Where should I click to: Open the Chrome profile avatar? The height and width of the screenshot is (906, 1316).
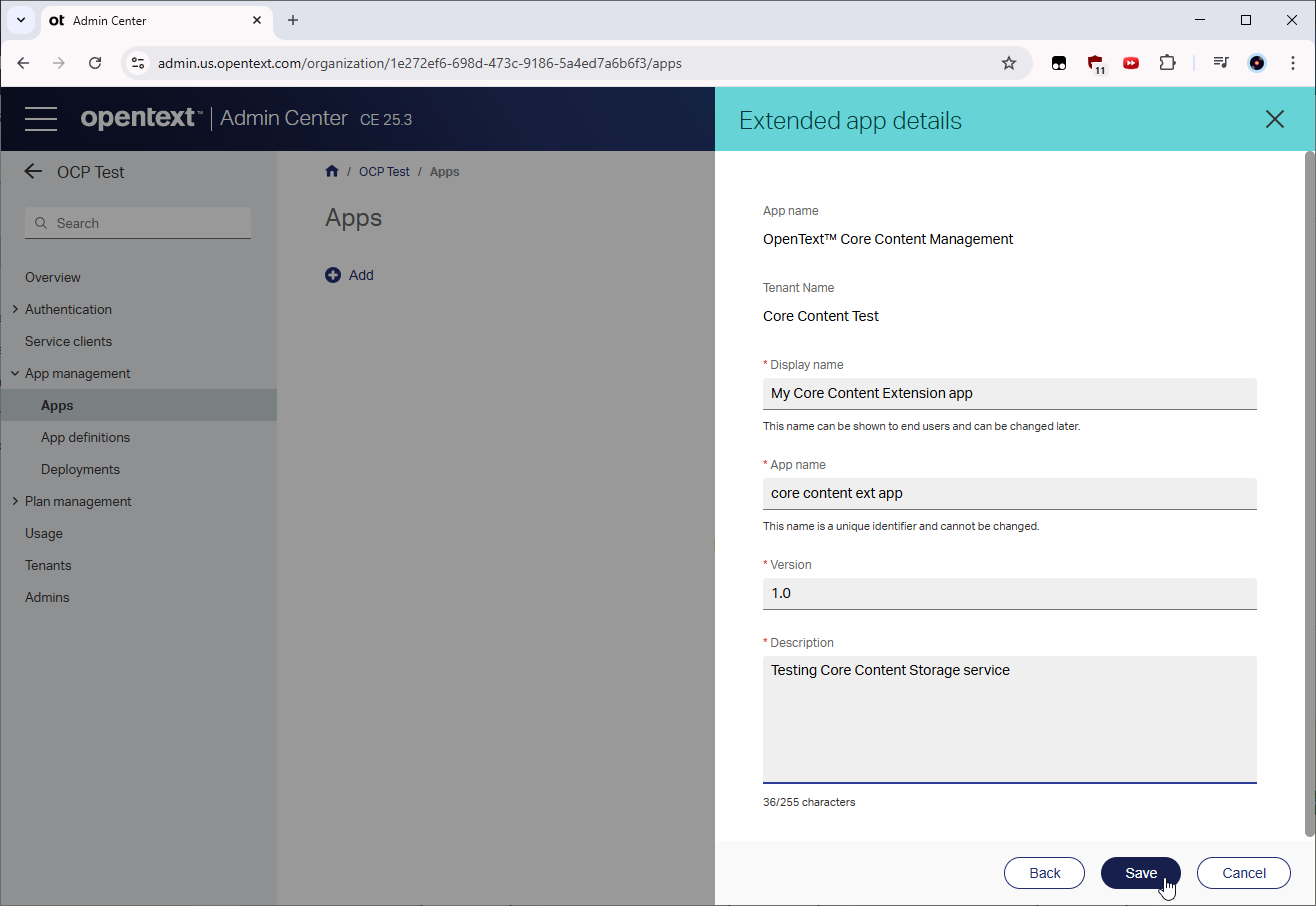(1257, 63)
